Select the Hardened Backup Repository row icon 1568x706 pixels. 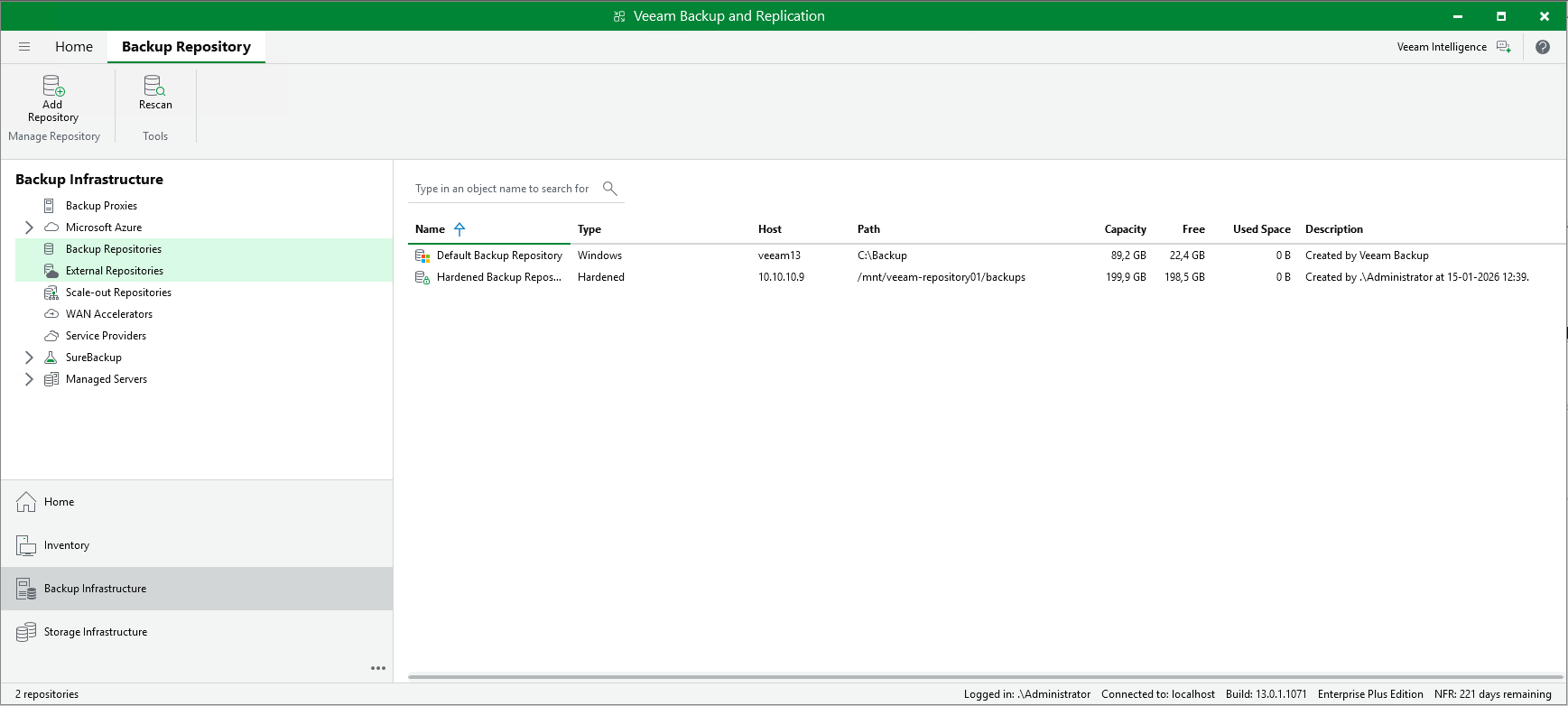[x=422, y=277]
